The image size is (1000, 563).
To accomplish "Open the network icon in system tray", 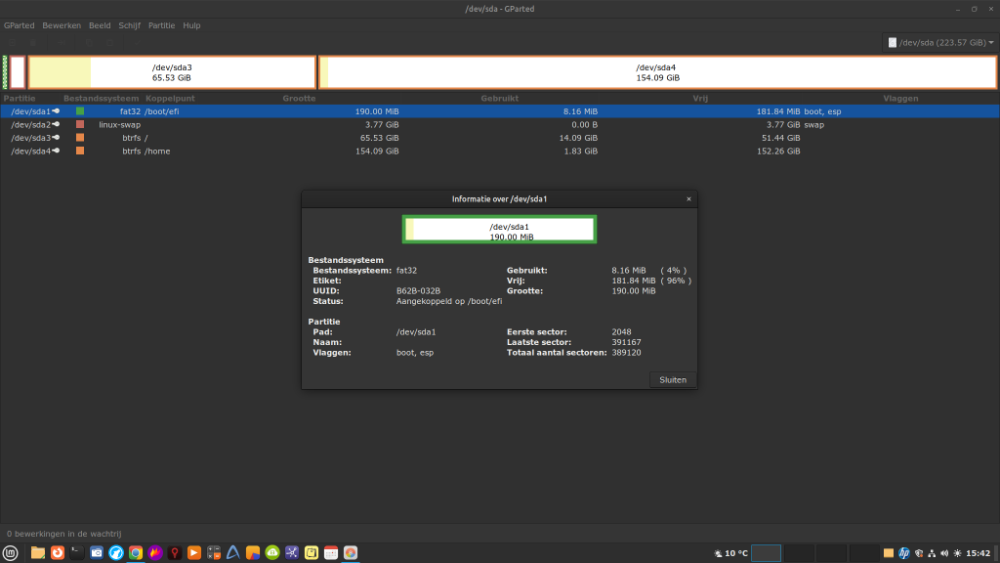I will pyautogui.click(x=932, y=552).
